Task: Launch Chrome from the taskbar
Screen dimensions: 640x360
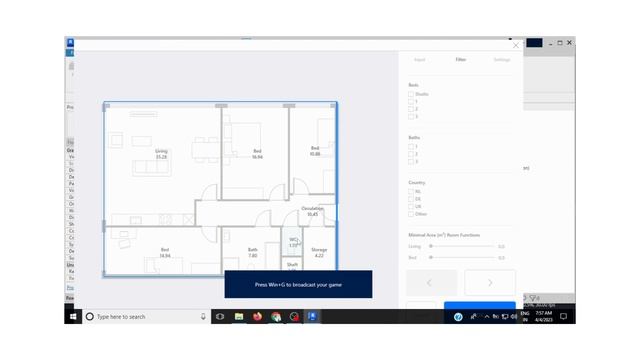Action: (276, 317)
